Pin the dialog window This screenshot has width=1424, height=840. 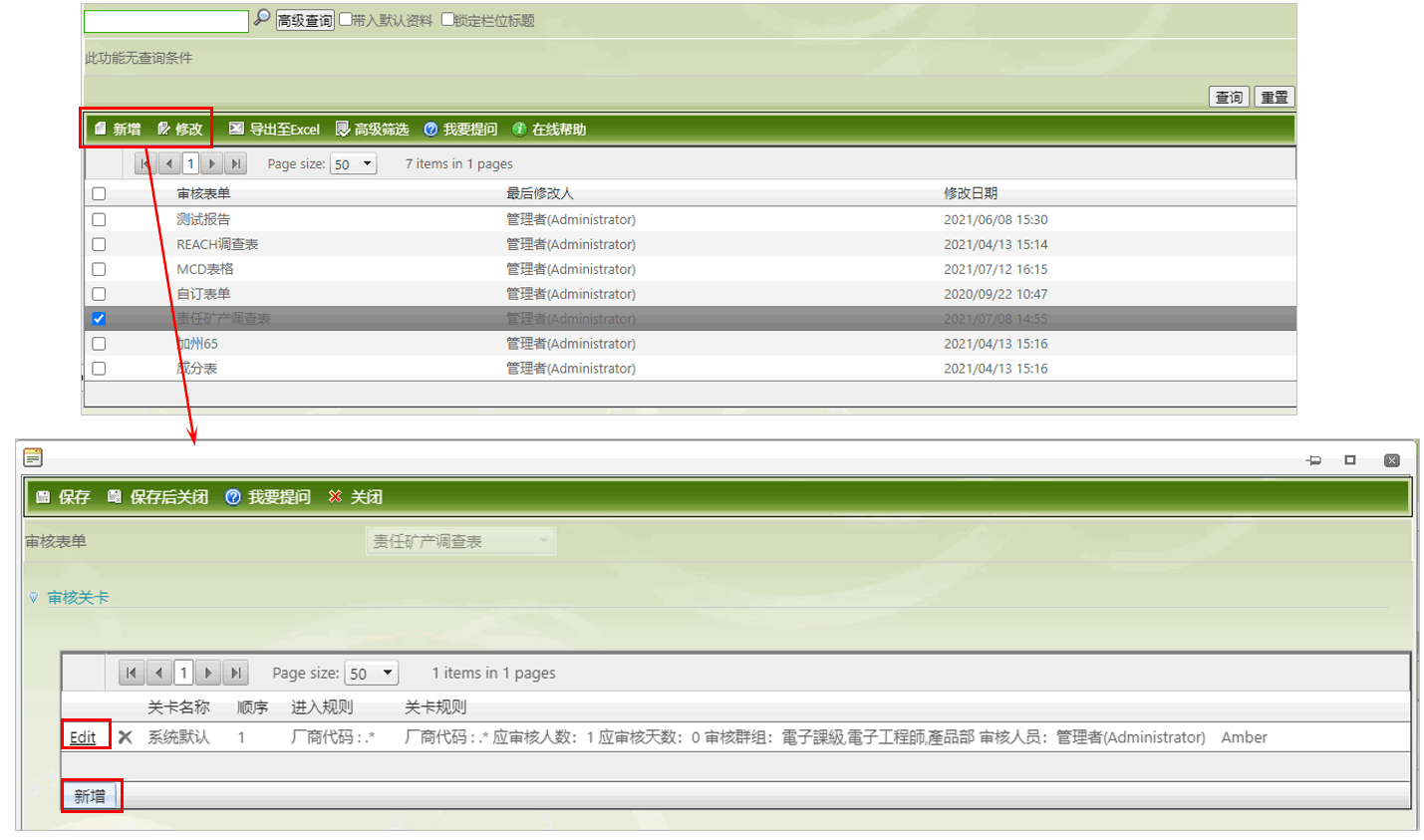1314,460
